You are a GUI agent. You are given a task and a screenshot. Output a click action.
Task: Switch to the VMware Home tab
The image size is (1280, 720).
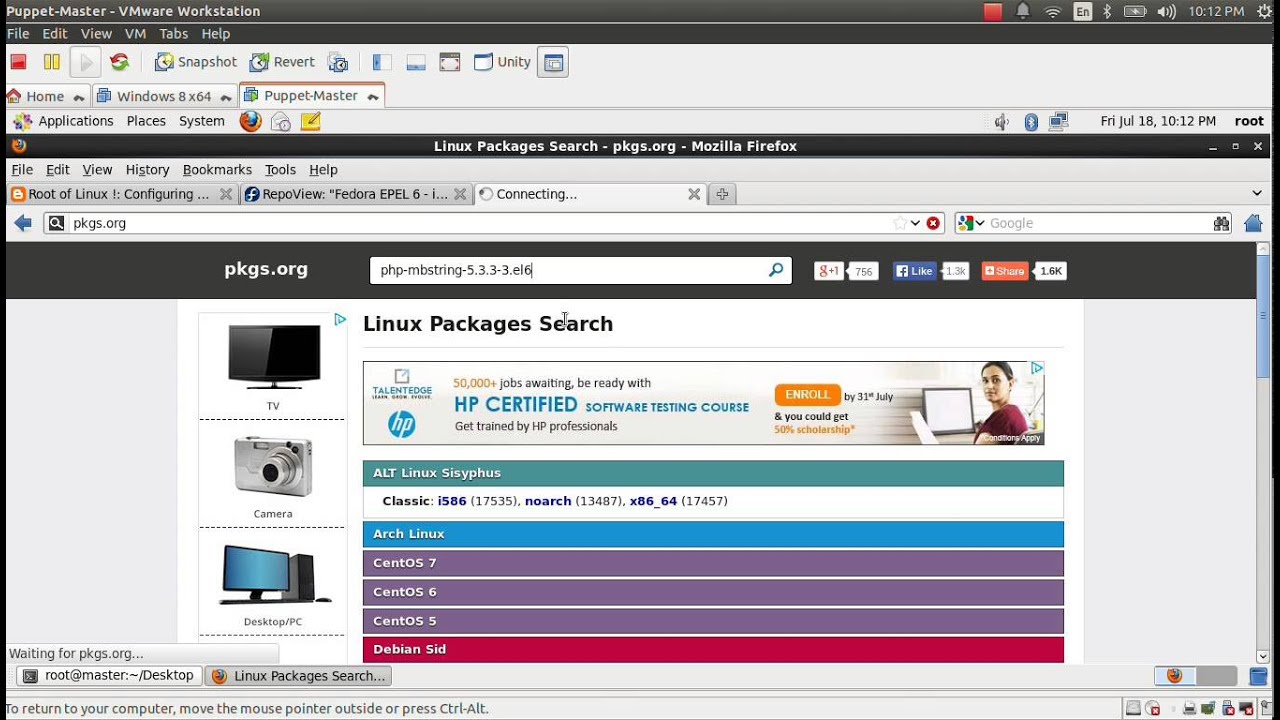(x=44, y=96)
